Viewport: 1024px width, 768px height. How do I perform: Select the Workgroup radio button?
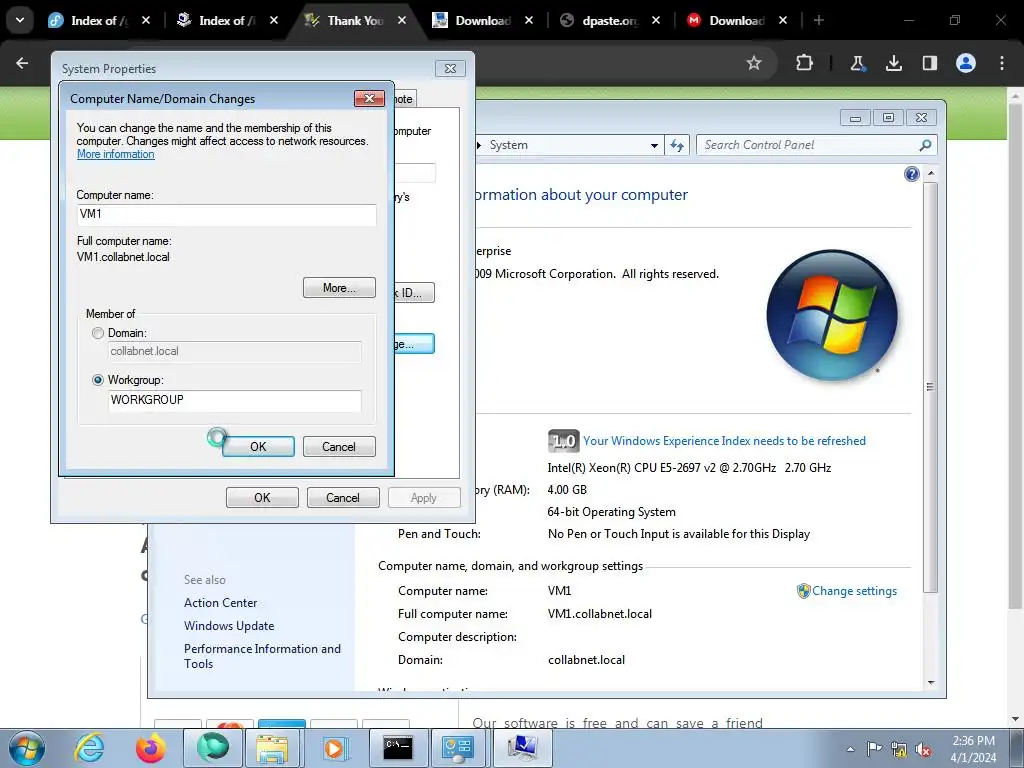pos(98,380)
